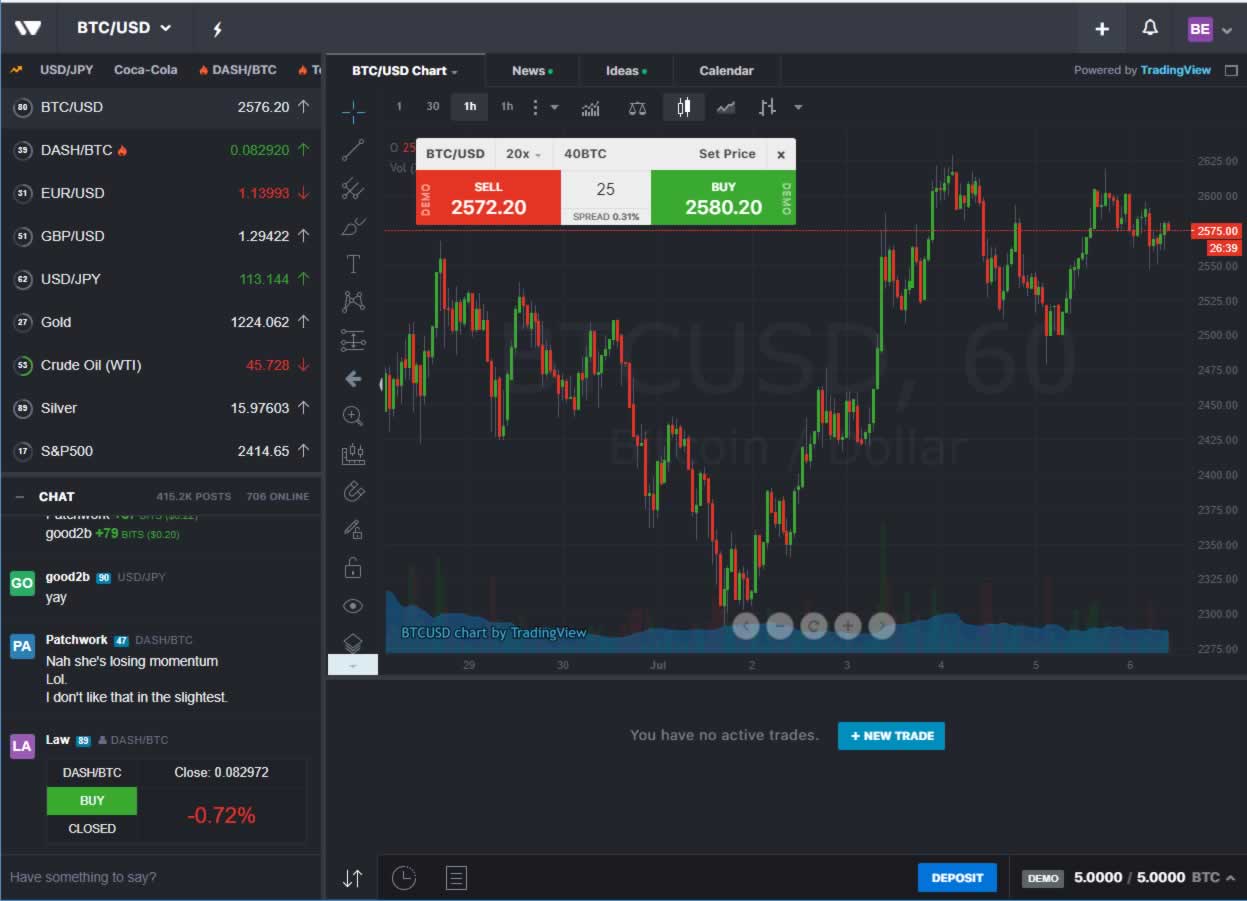Switch to the Ideas tab
1247x901 pixels.
pyautogui.click(x=626, y=71)
